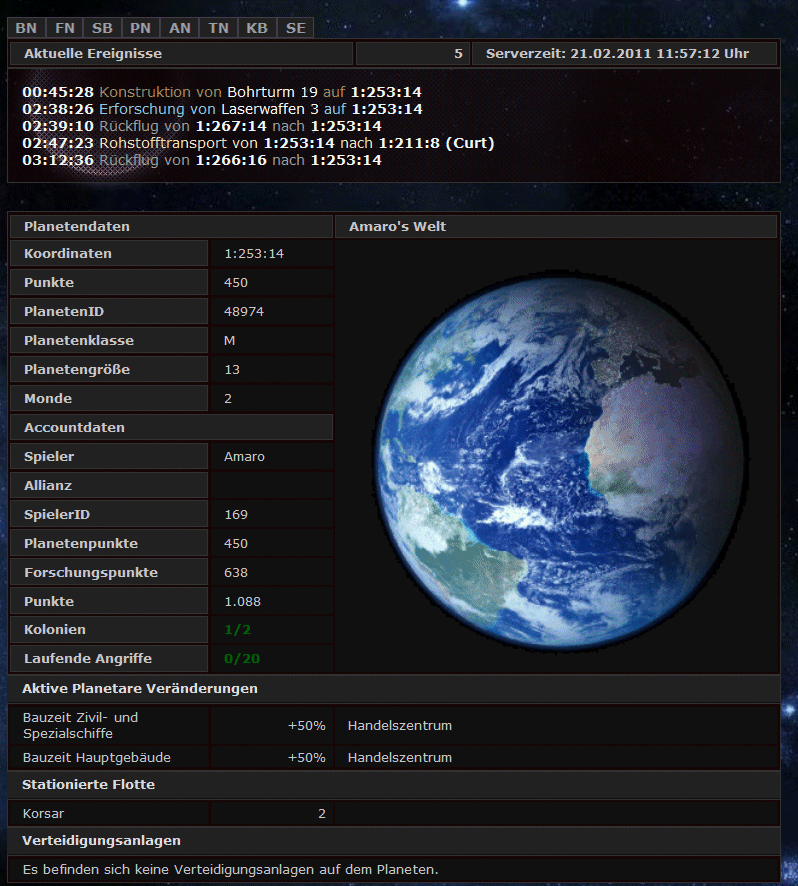Select Korsar in Stationierte Flotte

pyautogui.click(x=43, y=814)
